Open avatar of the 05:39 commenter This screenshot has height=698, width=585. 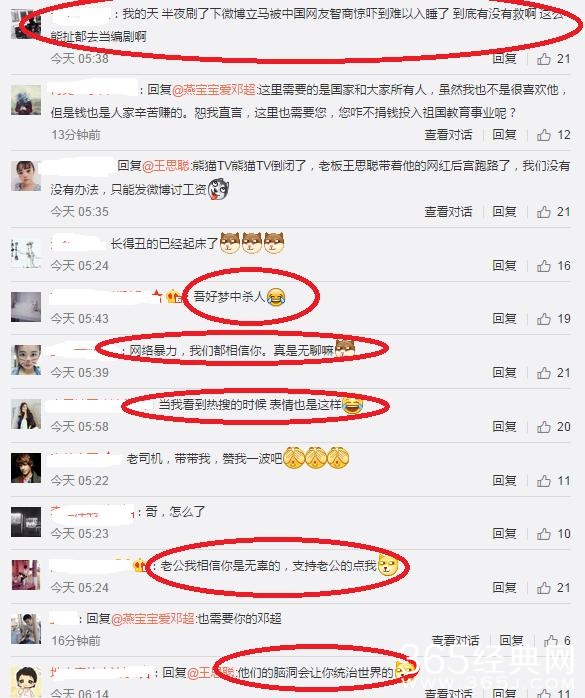(x=26, y=360)
